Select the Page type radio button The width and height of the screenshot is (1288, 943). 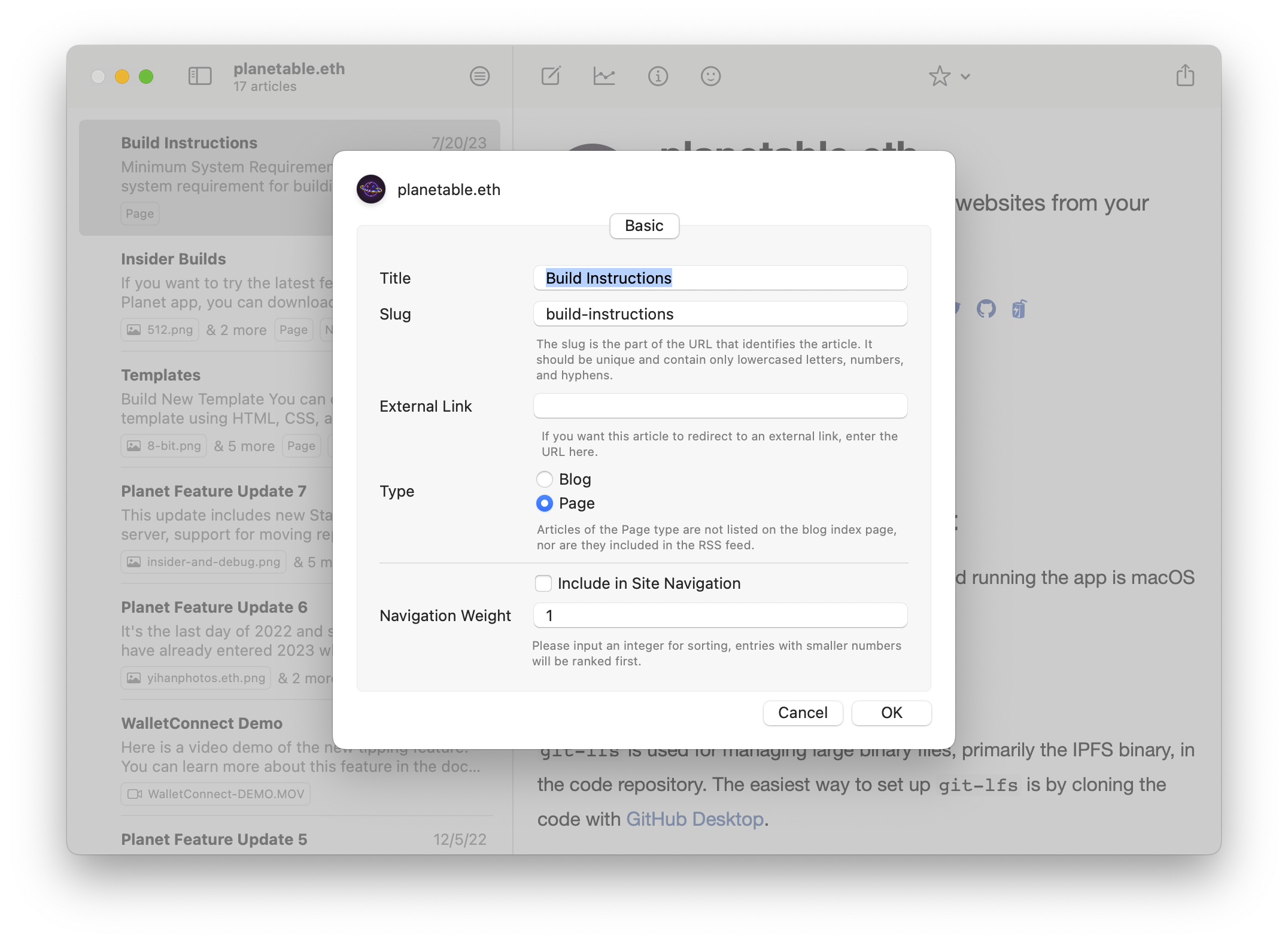coord(544,503)
